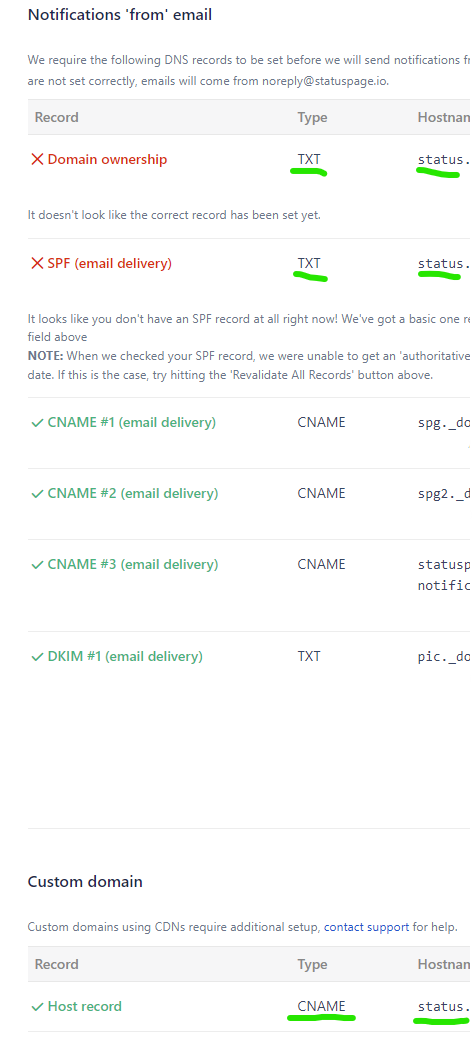Click the spg2 hostname in the CNAME #2 row
472x1038 pixels.
click(444, 493)
